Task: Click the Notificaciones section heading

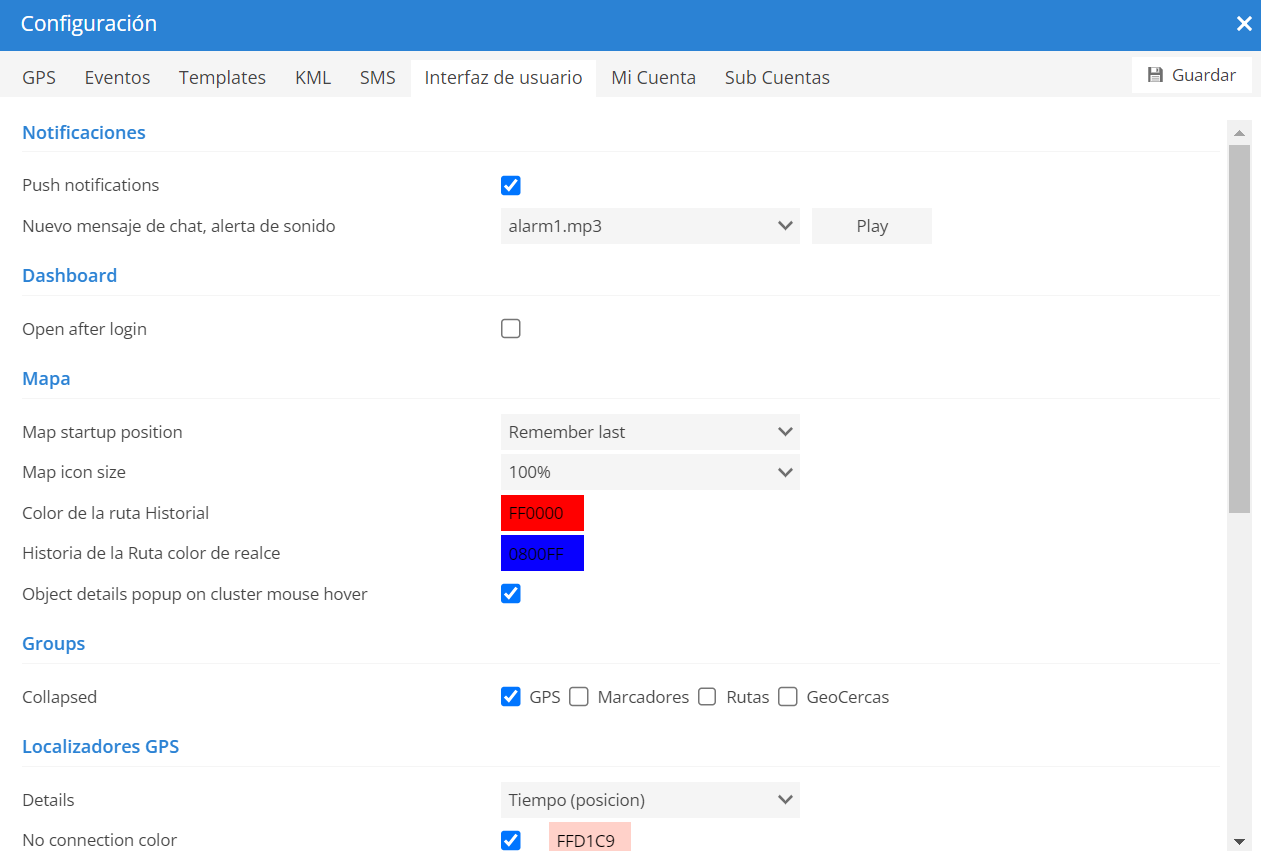Action: click(84, 132)
